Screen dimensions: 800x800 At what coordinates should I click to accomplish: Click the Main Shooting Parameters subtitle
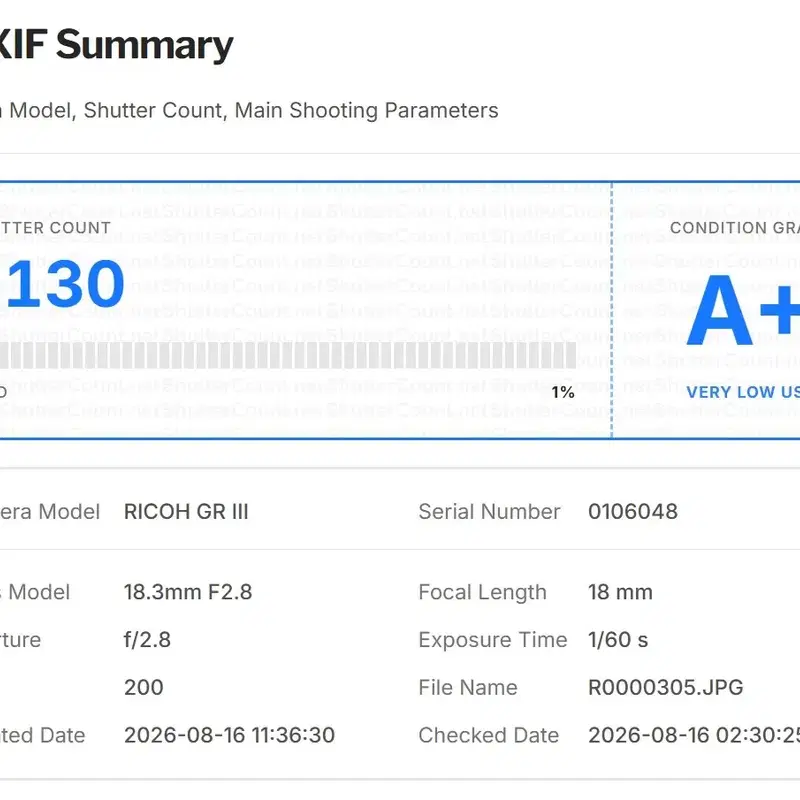click(x=366, y=110)
